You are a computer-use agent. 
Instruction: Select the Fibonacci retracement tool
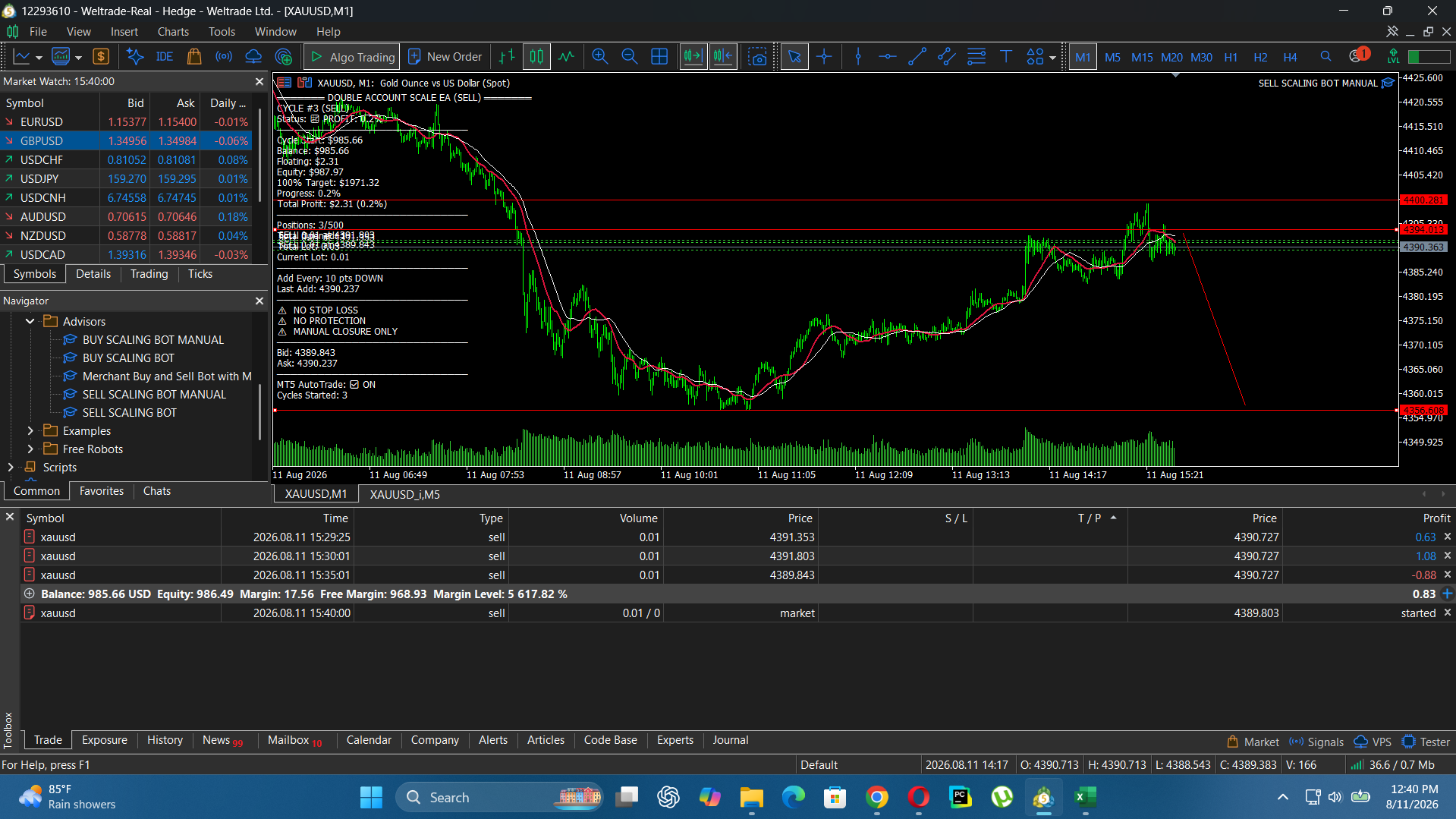point(976,57)
